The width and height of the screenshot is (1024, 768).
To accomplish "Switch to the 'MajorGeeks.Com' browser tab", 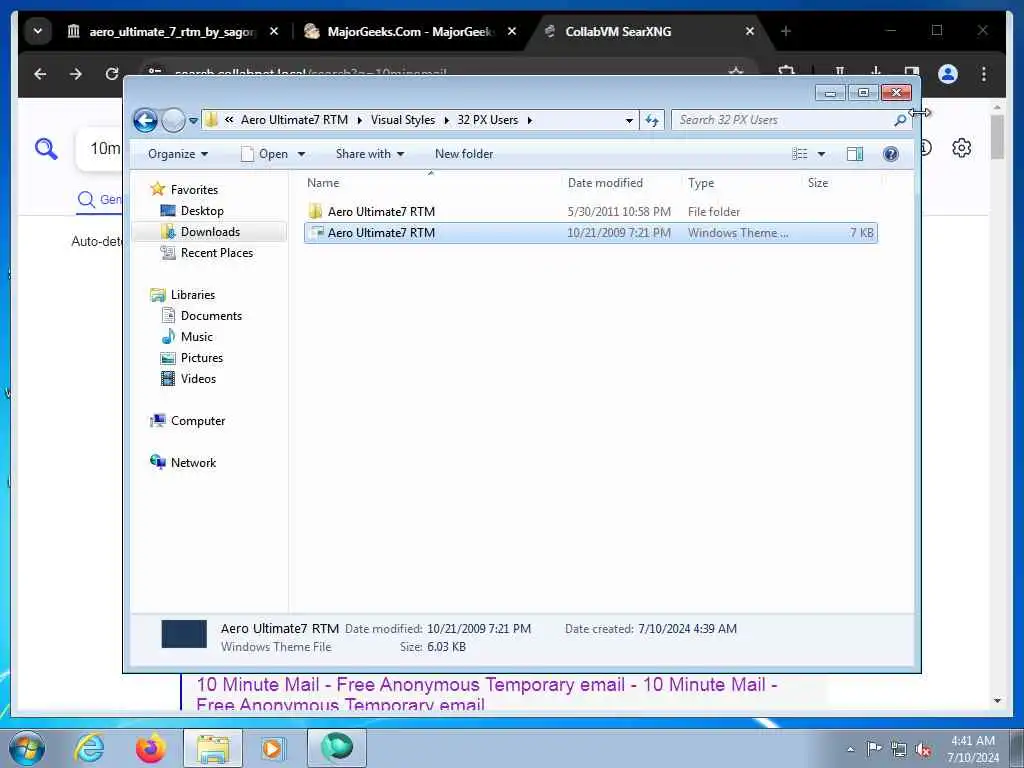I will pos(410,31).
